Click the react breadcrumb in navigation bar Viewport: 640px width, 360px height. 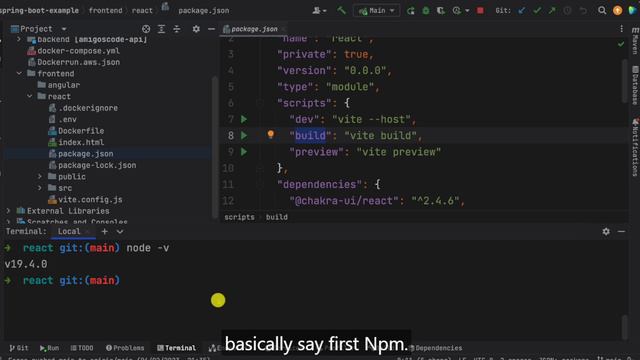[x=142, y=11]
